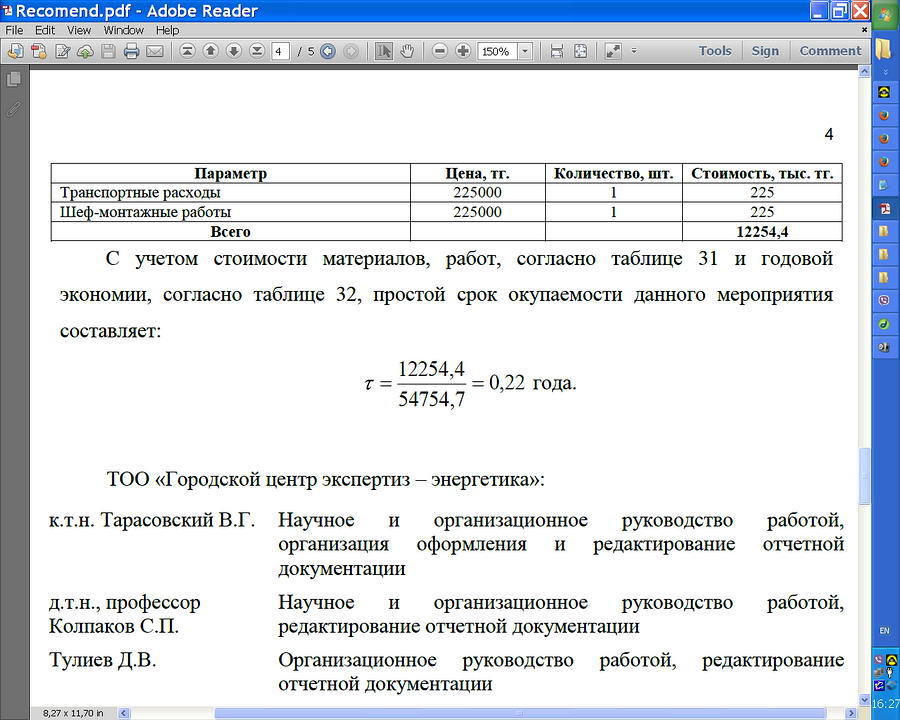Screen dimensions: 900x720
Task: Click the Viber taskbar button
Action: tap(885, 300)
